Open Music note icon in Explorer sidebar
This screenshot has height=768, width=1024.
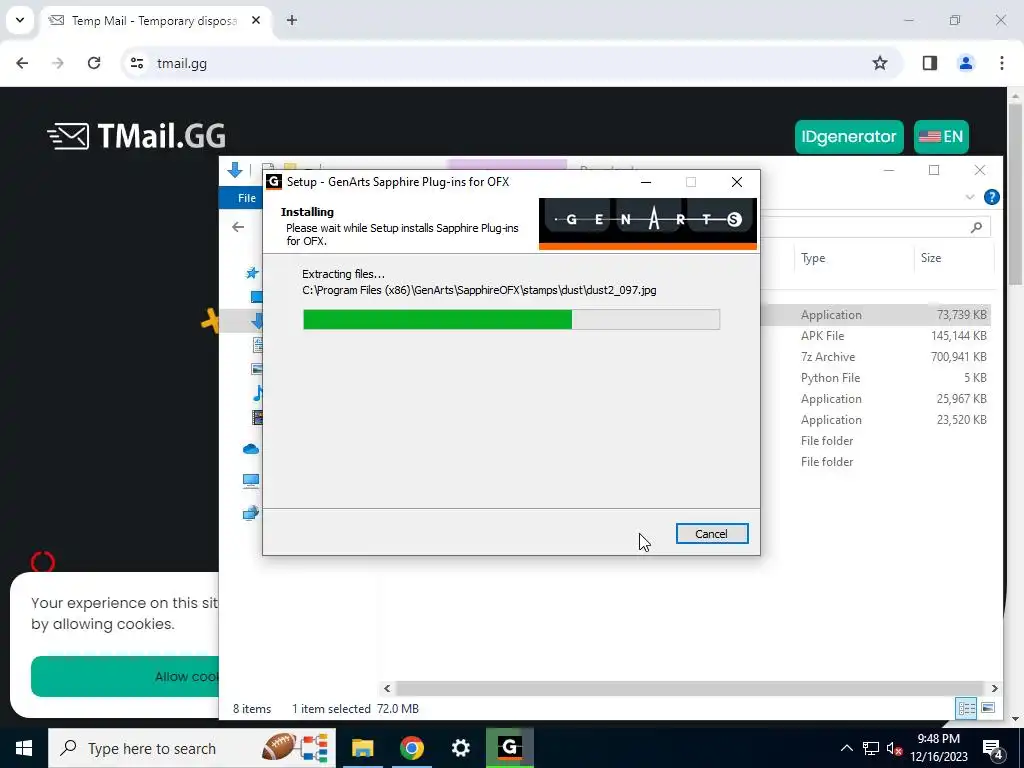[x=257, y=393]
